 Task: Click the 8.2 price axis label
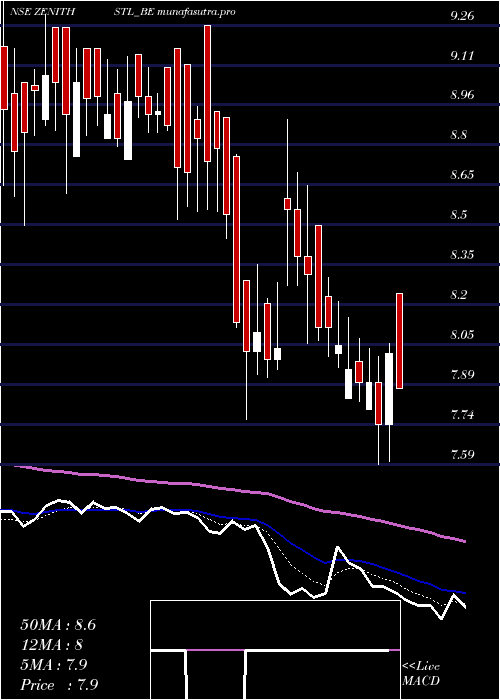pos(459,295)
